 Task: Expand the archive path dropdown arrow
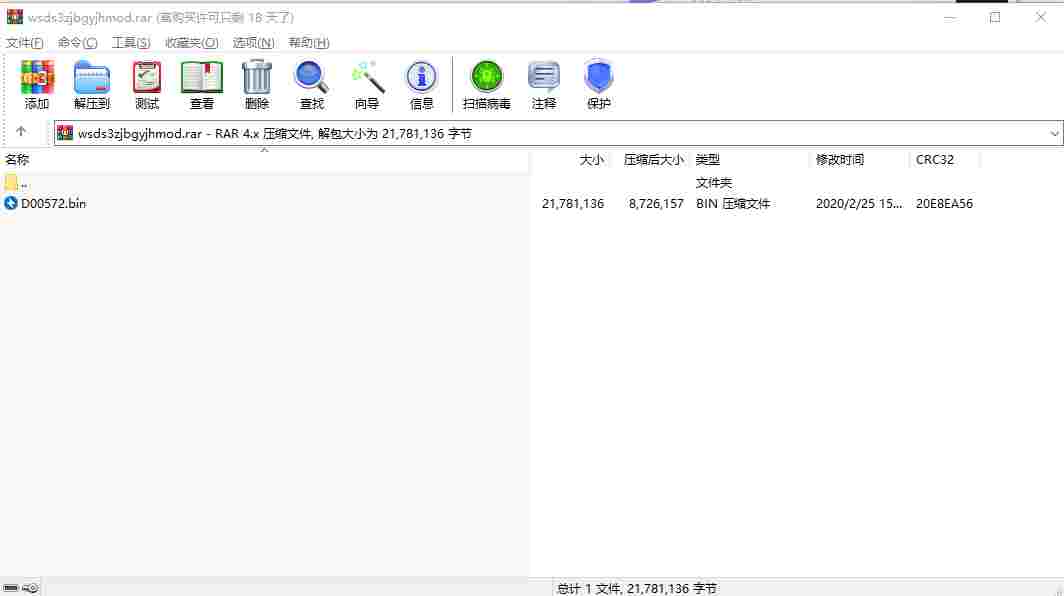(1054, 134)
